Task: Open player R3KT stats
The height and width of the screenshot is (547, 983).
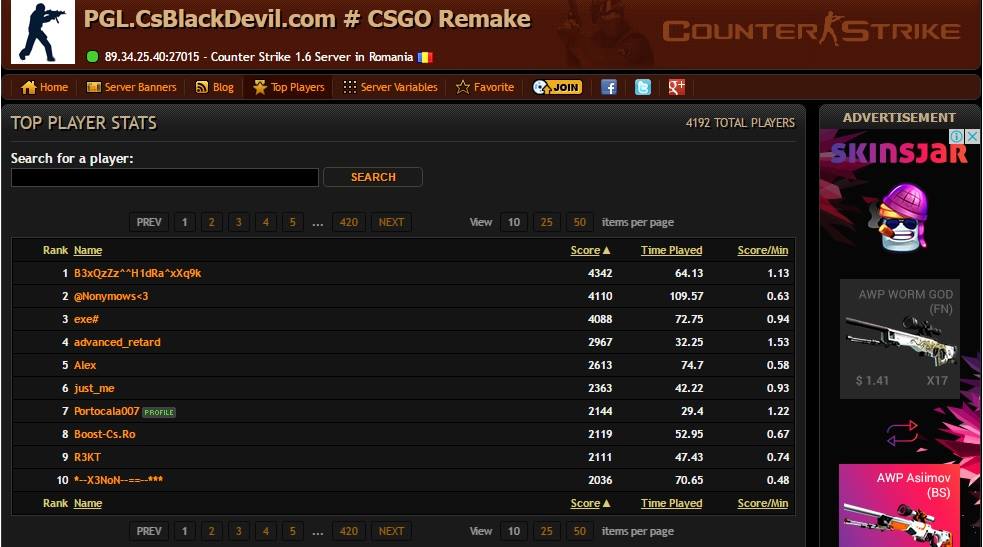Action: click(87, 457)
